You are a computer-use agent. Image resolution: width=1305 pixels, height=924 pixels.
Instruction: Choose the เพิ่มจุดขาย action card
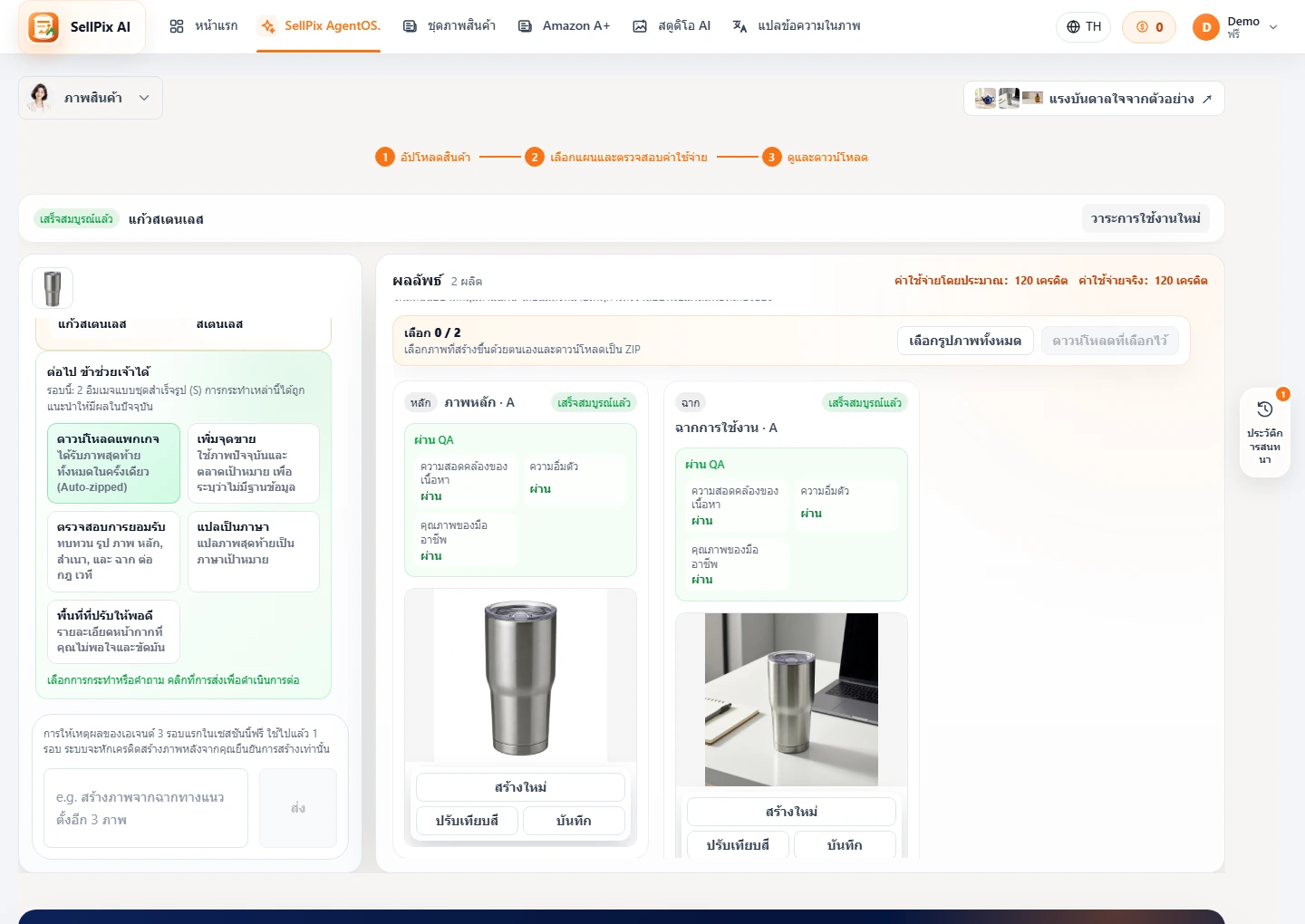(253, 463)
